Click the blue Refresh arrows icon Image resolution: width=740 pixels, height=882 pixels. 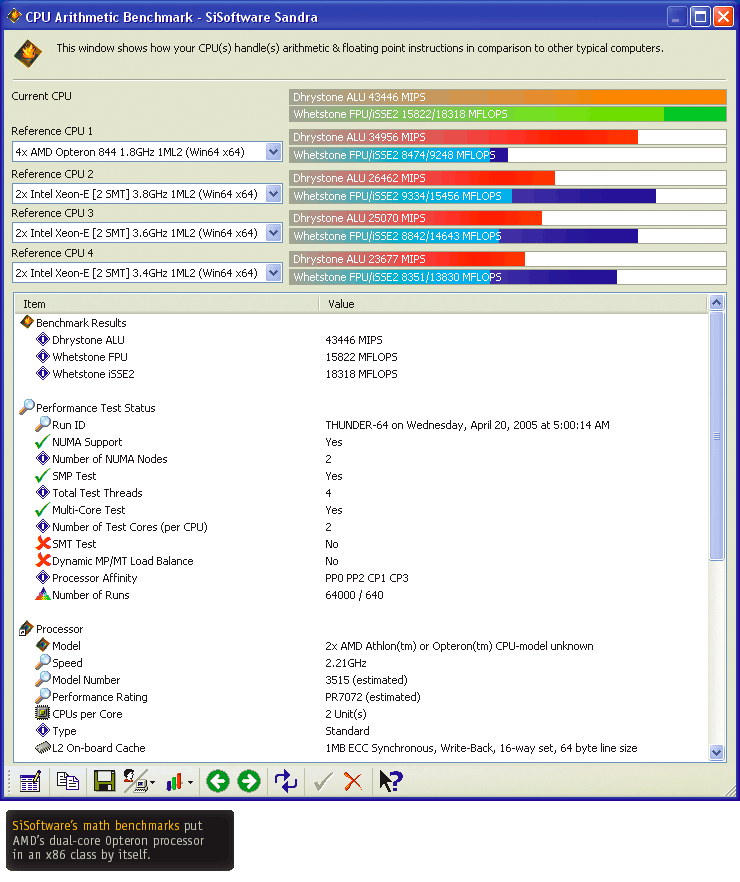(x=286, y=781)
